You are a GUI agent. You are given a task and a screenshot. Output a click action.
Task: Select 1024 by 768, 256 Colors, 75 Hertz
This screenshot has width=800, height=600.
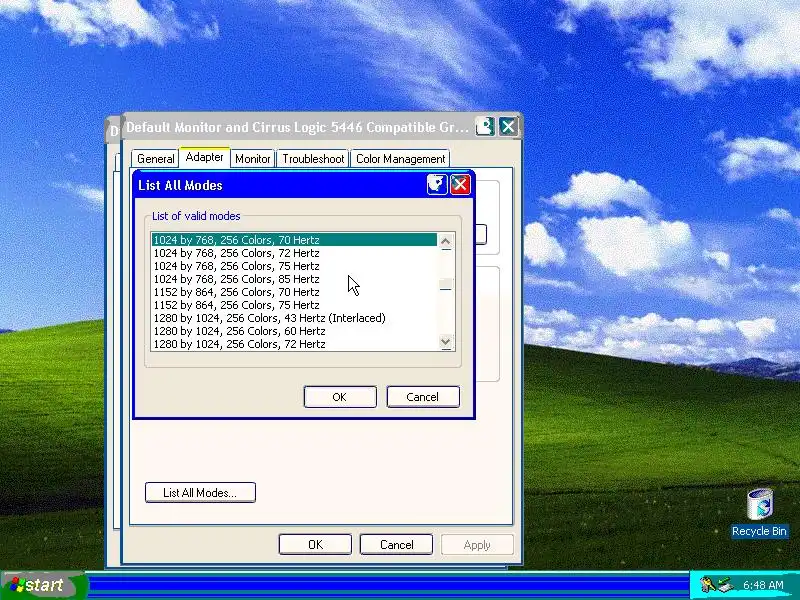click(x=294, y=266)
